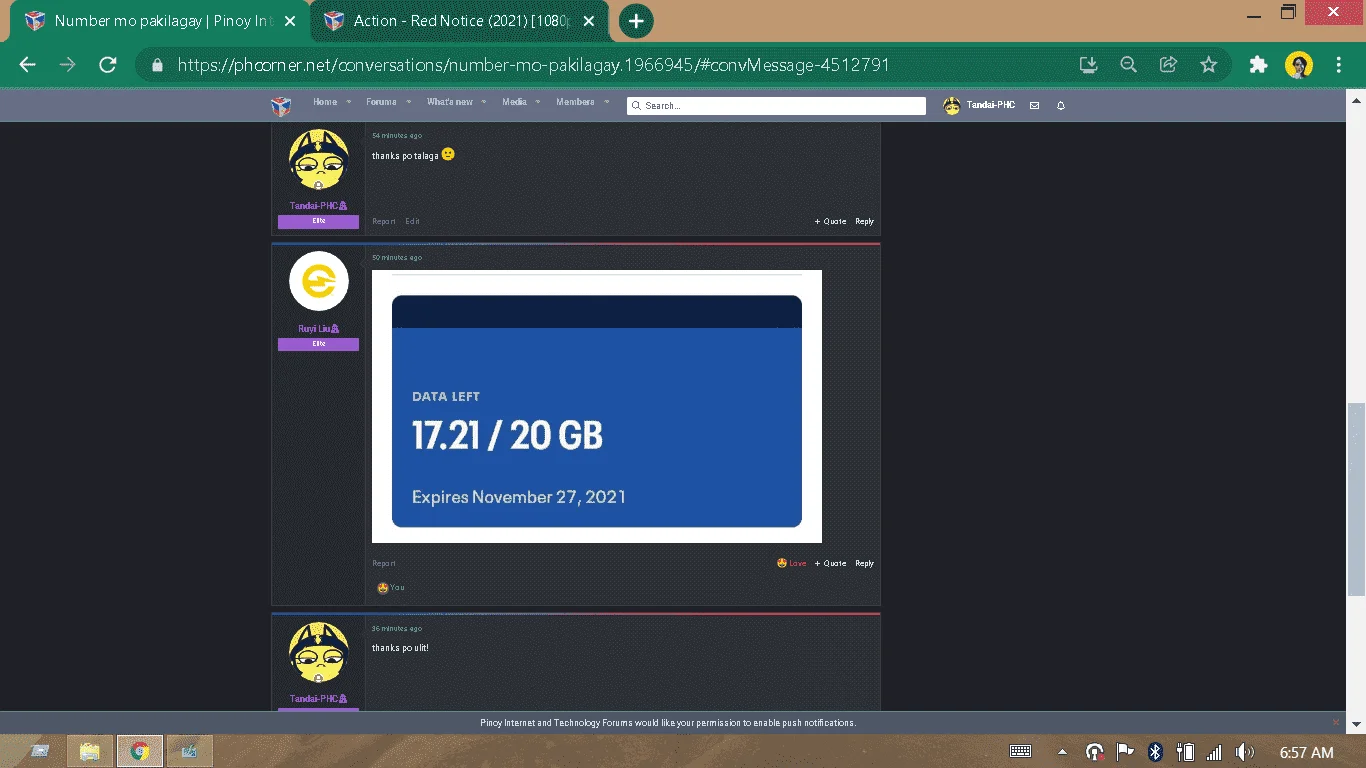Edit the 'thanks po talaga' post
Viewport: 1366px width, 768px height.
pos(412,221)
